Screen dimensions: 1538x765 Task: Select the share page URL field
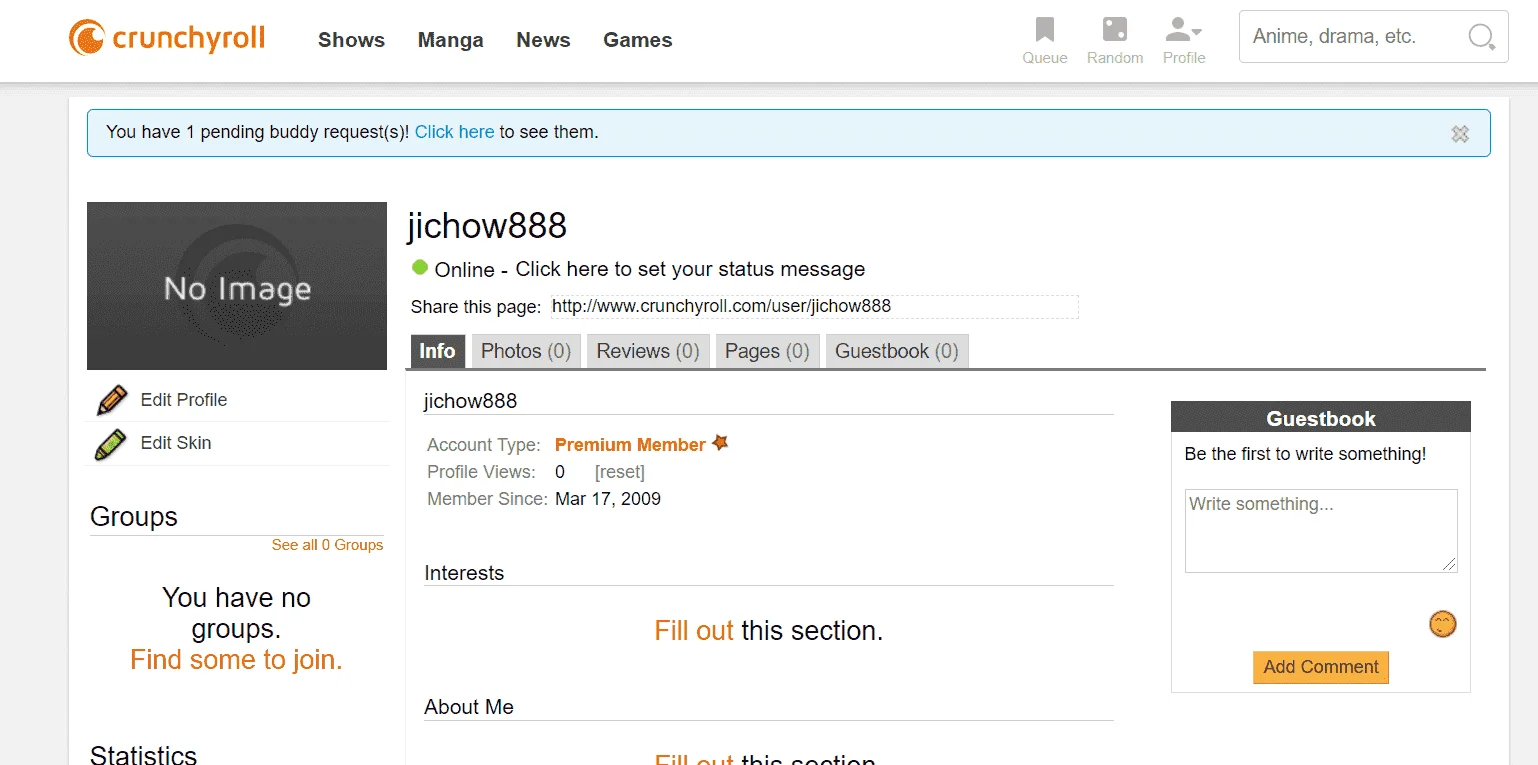[x=814, y=306]
